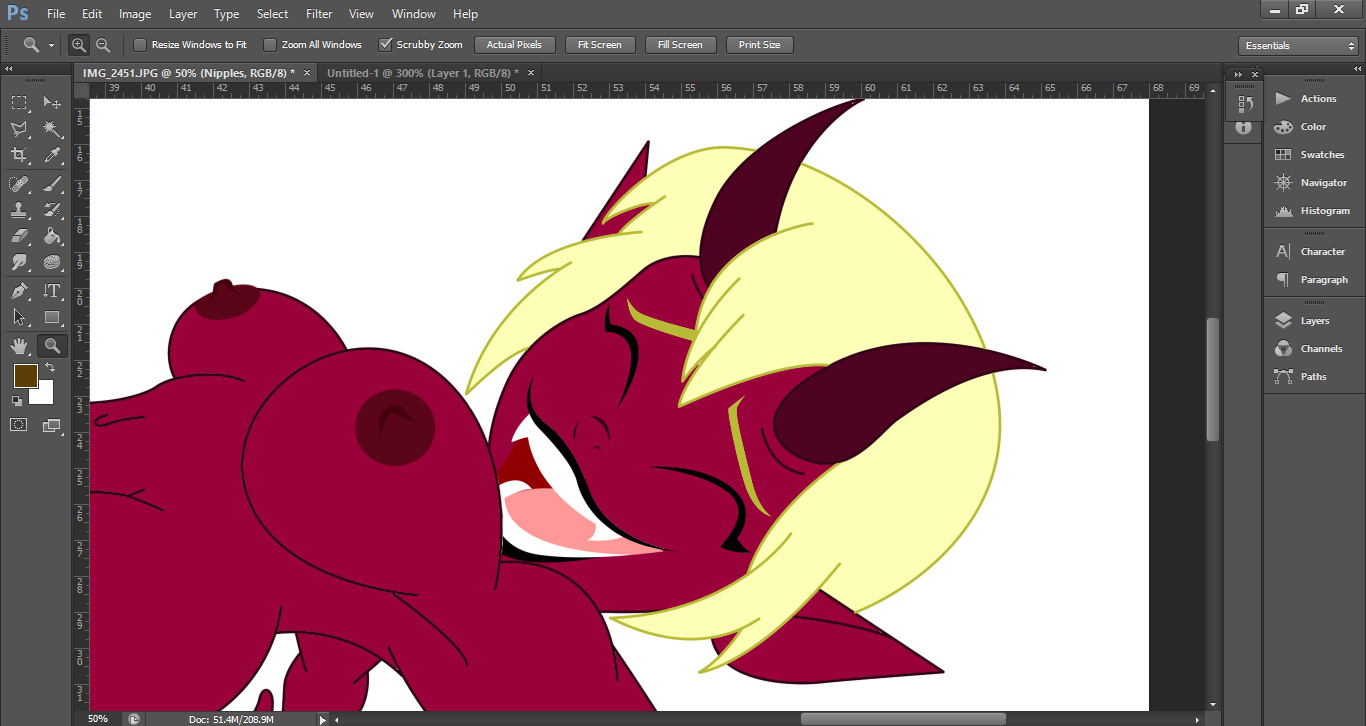Image resolution: width=1366 pixels, height=726 pixels.
Task: Open the File menu
Action: (56, 14)
